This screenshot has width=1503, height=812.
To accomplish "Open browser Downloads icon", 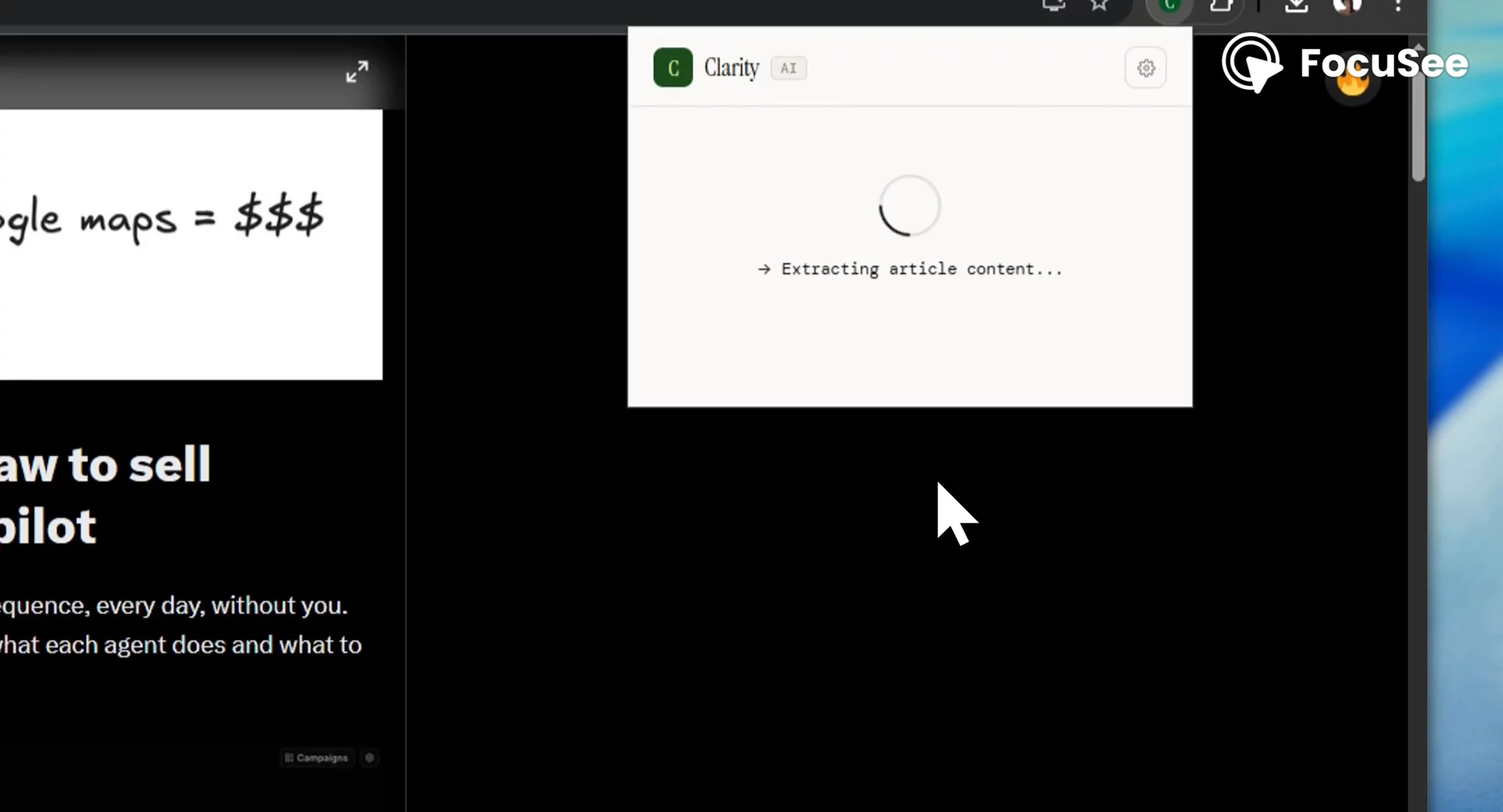I will 1296,6.
